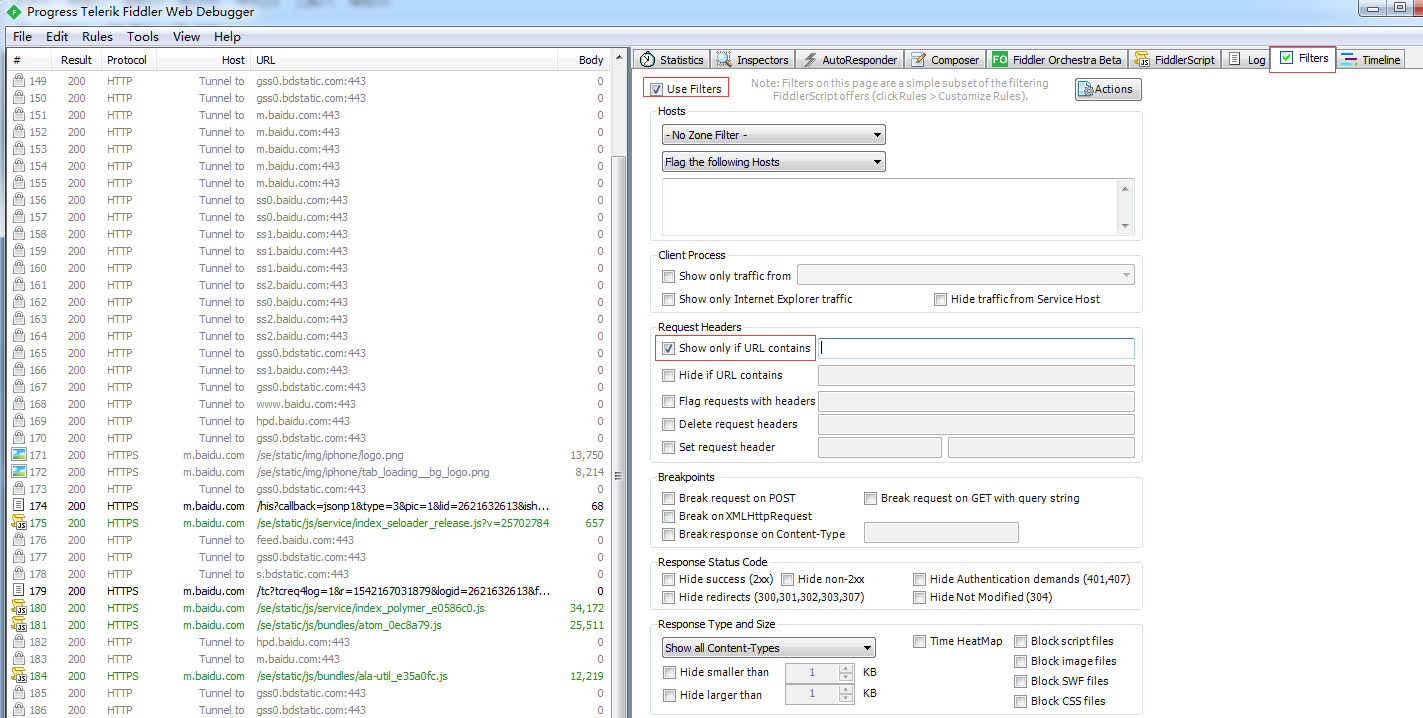Enable Hide if URL contains checkbox

669,375
